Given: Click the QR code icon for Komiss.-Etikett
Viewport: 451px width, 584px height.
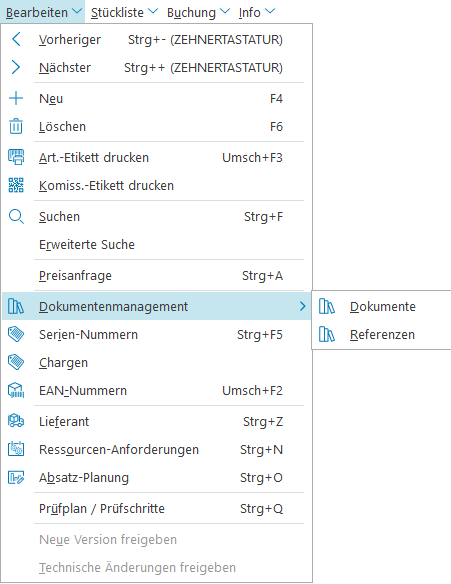Looking at the screenshot, I should pyautogui.click(x=16, y=185).
